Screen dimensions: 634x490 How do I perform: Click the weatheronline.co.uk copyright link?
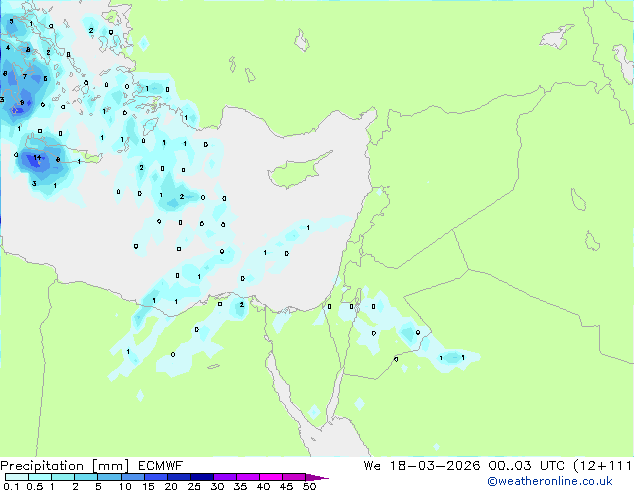549,481
